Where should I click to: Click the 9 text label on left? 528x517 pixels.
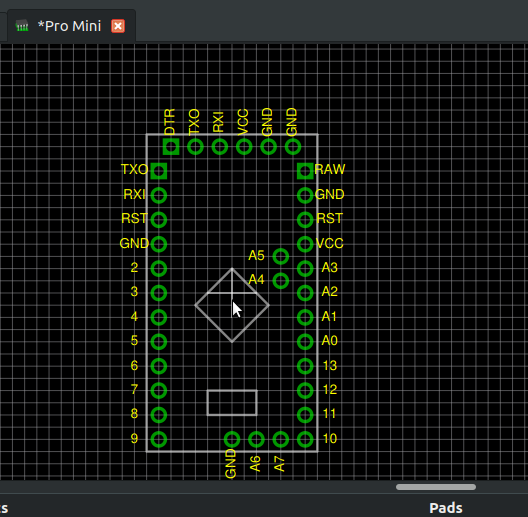click(x=134, y=439)
